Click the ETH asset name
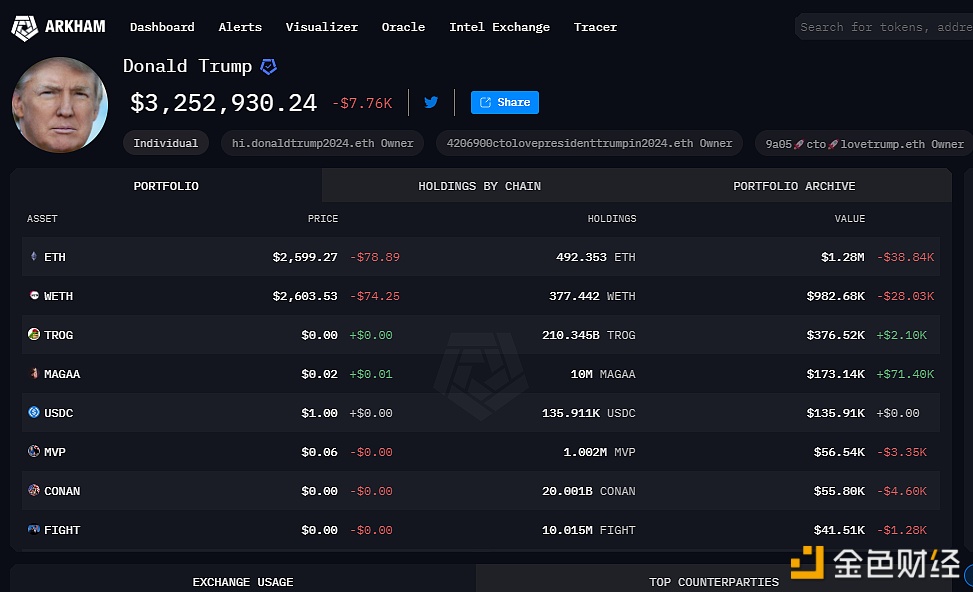 [55, 257]
